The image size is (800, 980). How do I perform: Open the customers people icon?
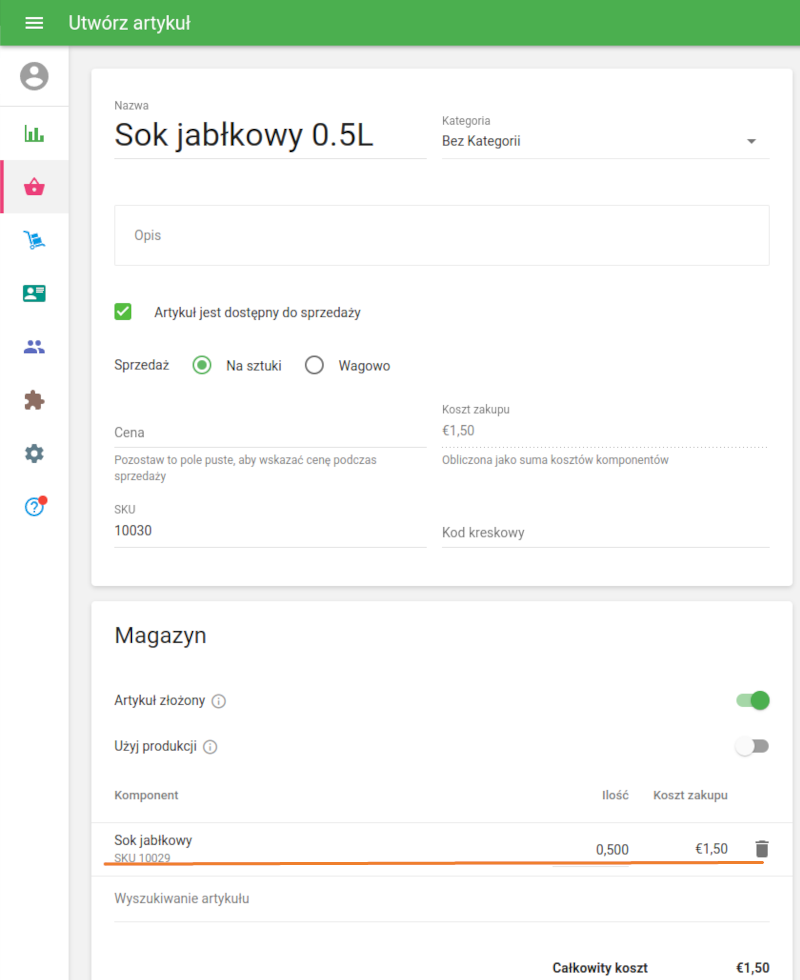pos(34,347)
